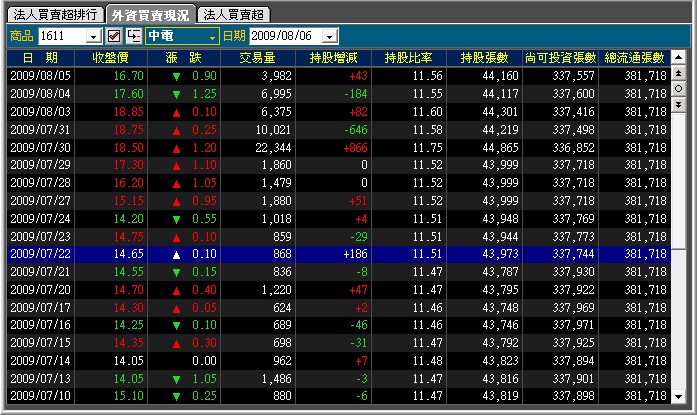Select the 外資買賣現況 tab
The height and width of the screenshot is (415, 697).
150,15
